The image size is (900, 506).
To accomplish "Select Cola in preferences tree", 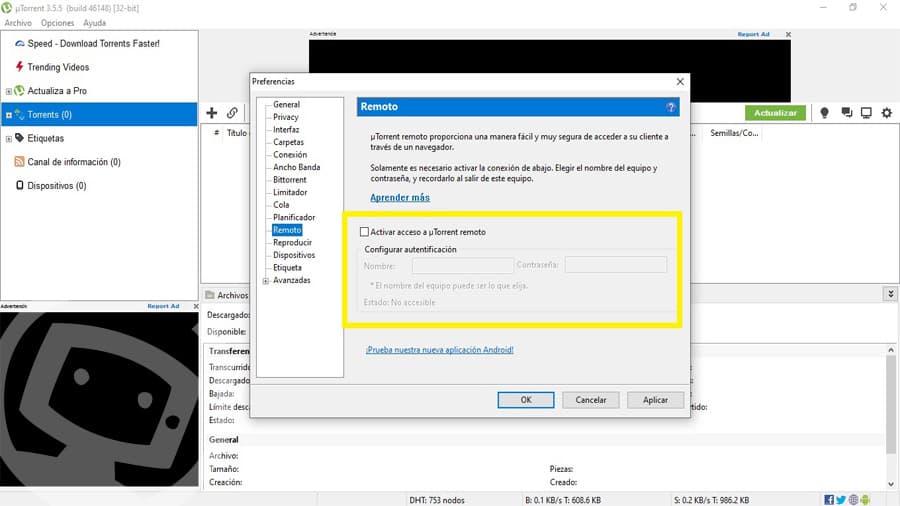I will 281,205.
